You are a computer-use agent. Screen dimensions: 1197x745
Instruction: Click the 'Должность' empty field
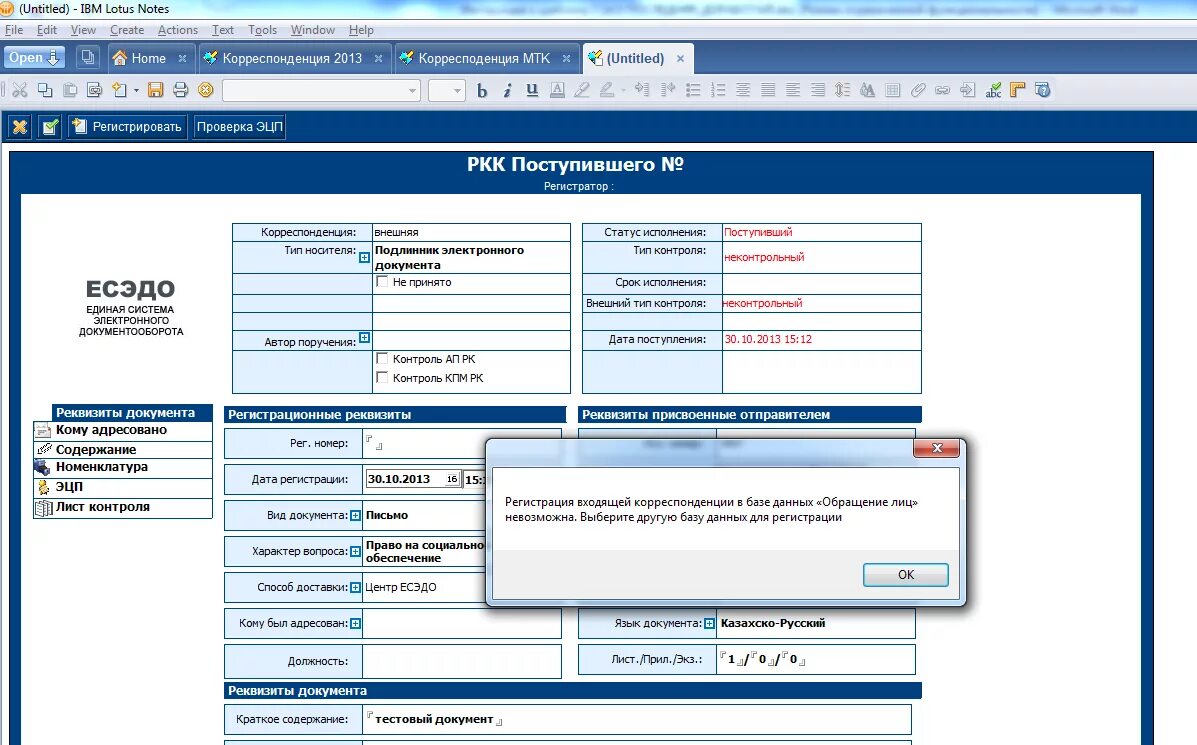[x=462, y=661]
